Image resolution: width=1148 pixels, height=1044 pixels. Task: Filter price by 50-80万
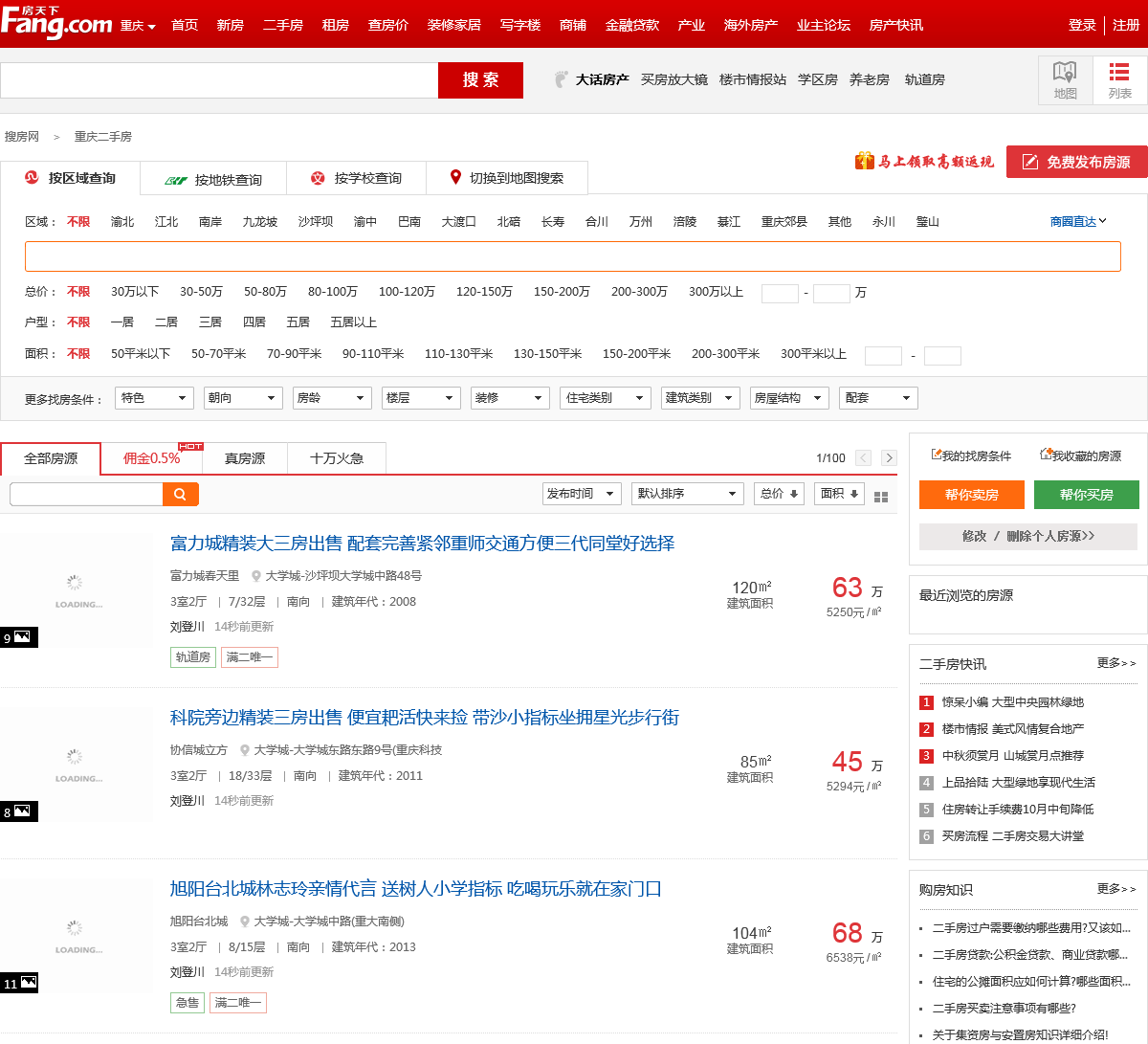265,291
